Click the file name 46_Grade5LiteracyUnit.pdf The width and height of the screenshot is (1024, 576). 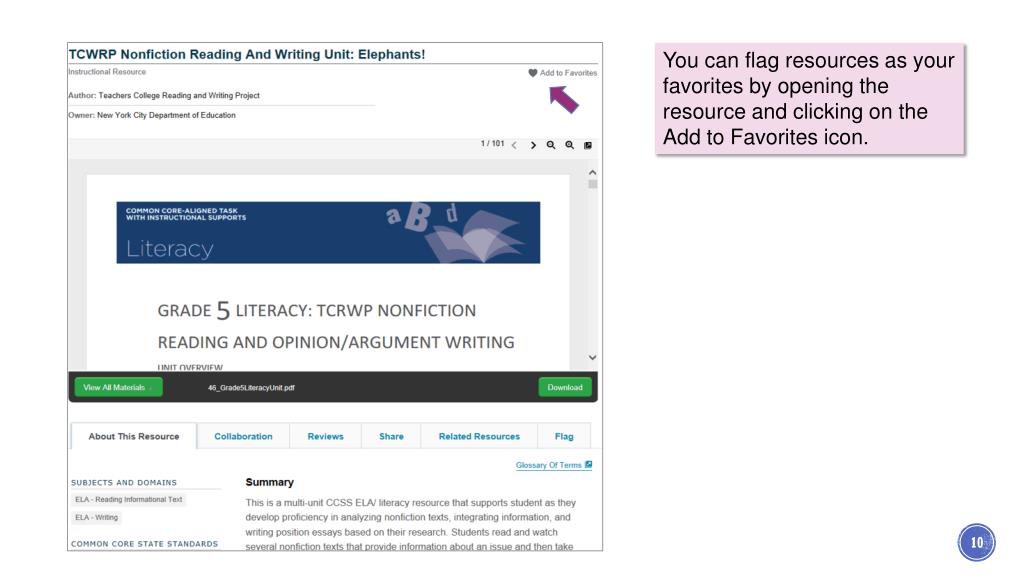click(251, 388)
